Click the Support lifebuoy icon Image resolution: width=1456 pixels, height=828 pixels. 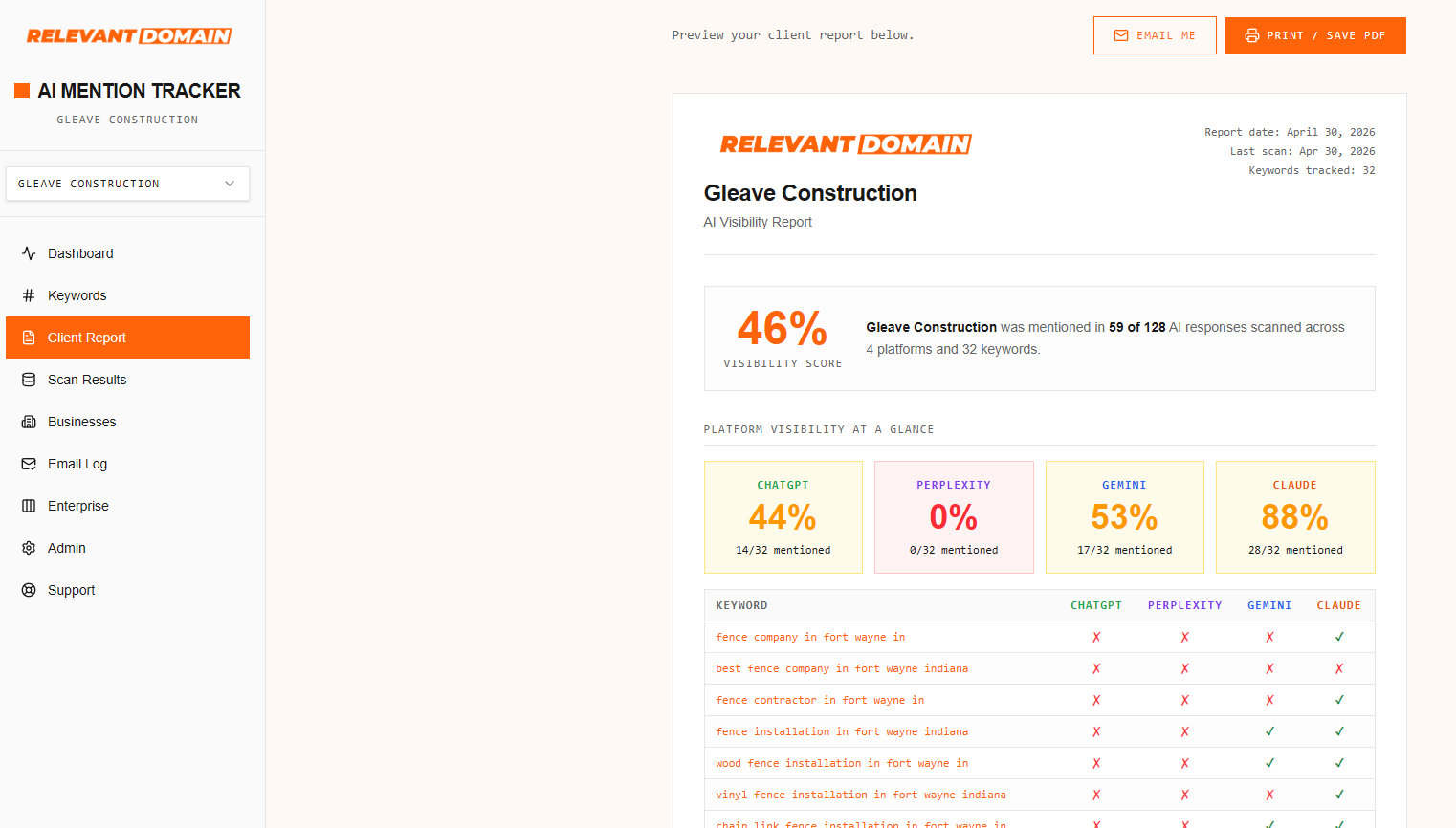[x=29, y=590]
